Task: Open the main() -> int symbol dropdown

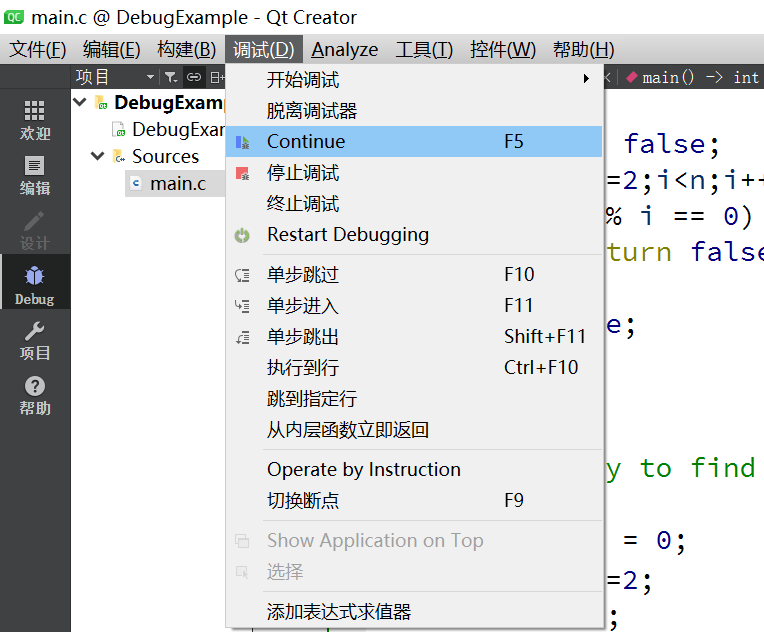Action: (692, 77)
